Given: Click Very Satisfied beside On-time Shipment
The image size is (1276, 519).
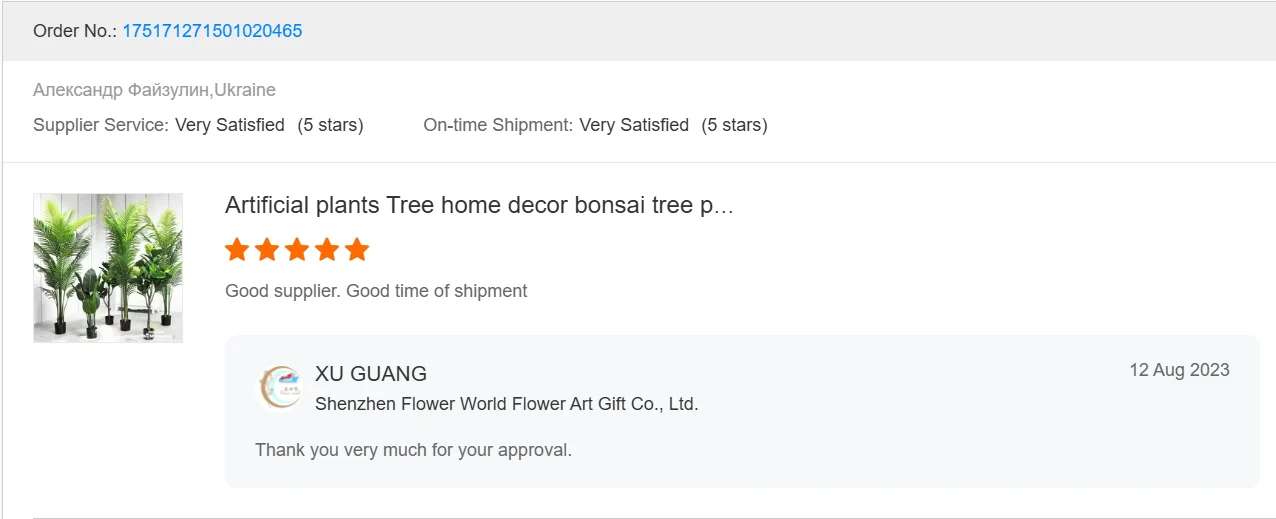Looking at the screenshot, I should pos(634,125).
